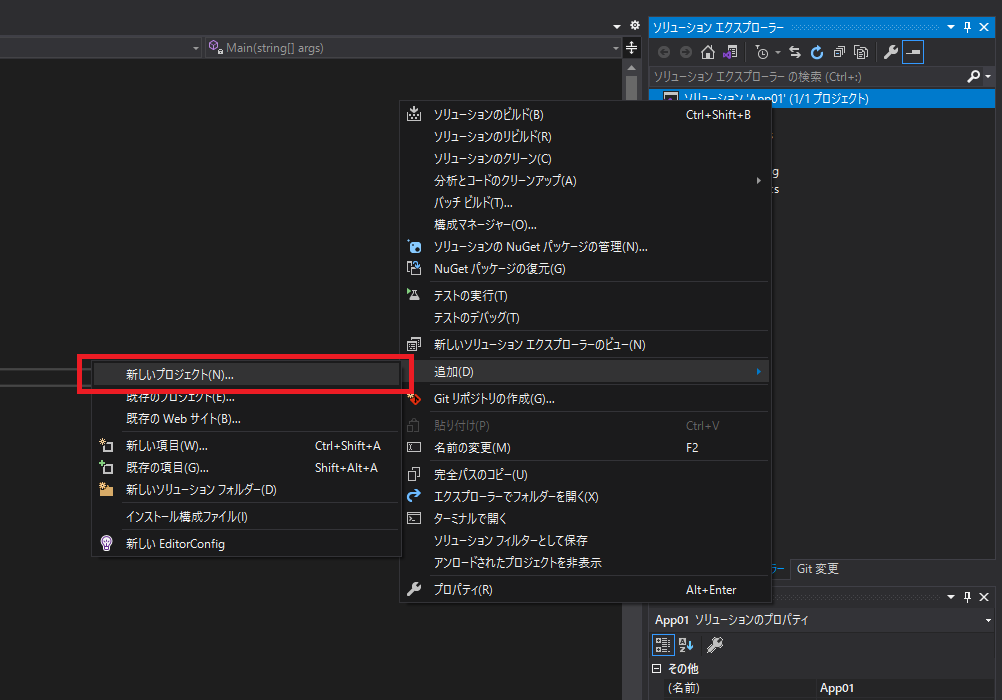Pin the Solution Explorer panel with pushpin
1002x700 pixels.
tap(967, 27)
